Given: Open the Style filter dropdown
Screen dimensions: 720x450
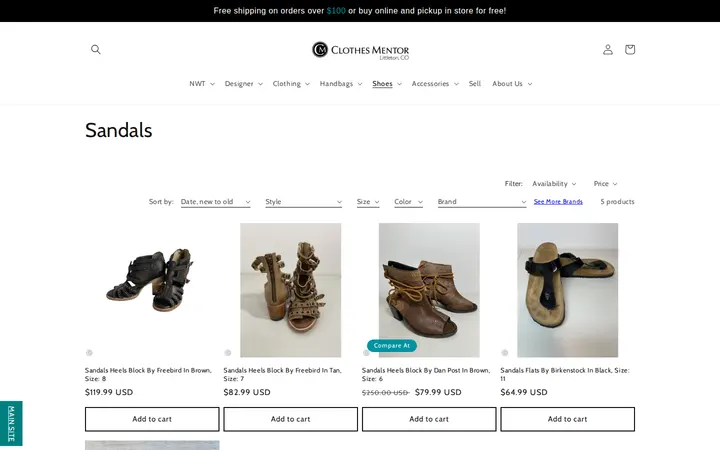Looking at the screenshot, I should coord(304,202).
